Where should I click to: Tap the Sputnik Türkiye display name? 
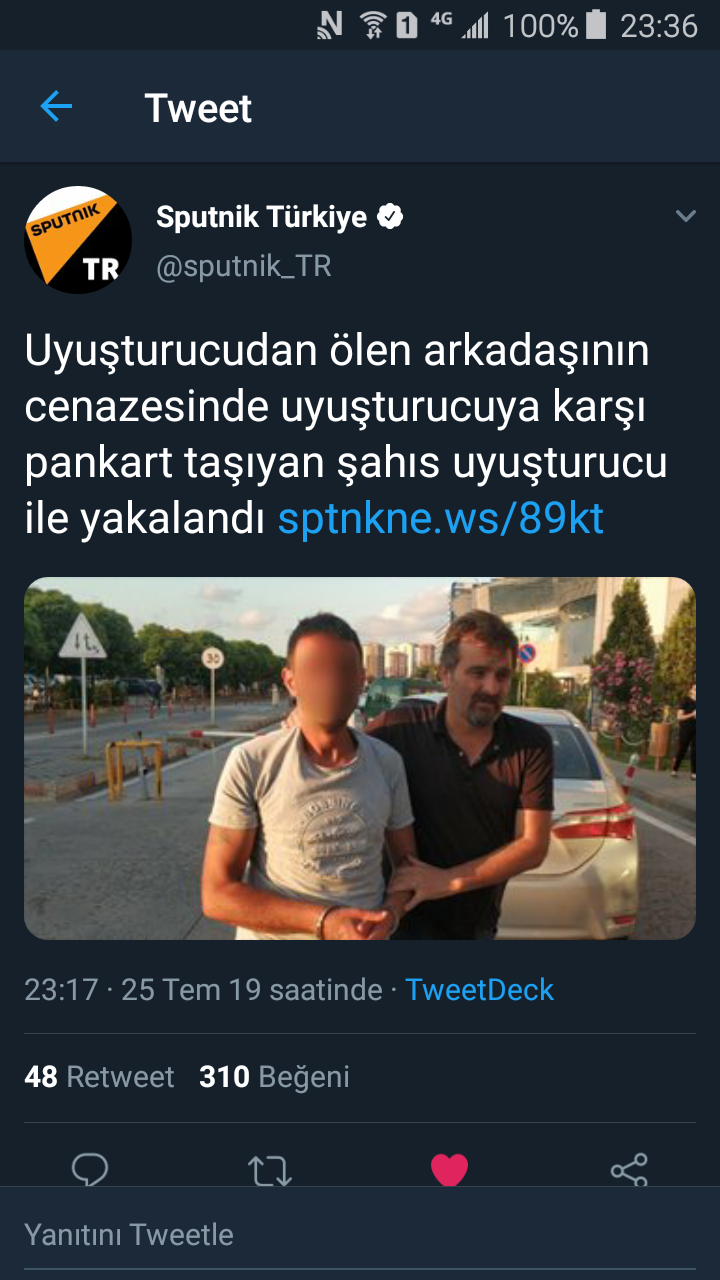click(262, 216)
